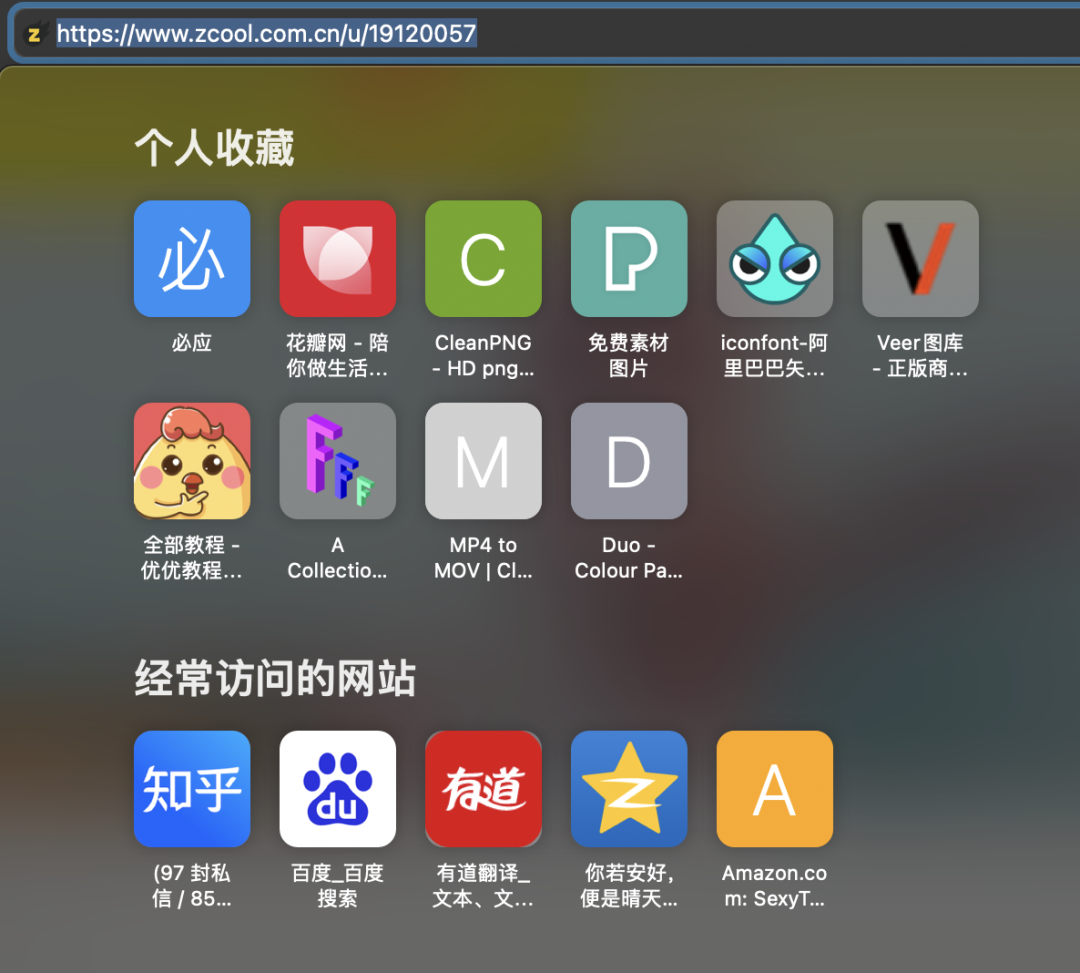Open the teal 免费素材图片 icon
The image size is (1080, 973).
[629, 259]
